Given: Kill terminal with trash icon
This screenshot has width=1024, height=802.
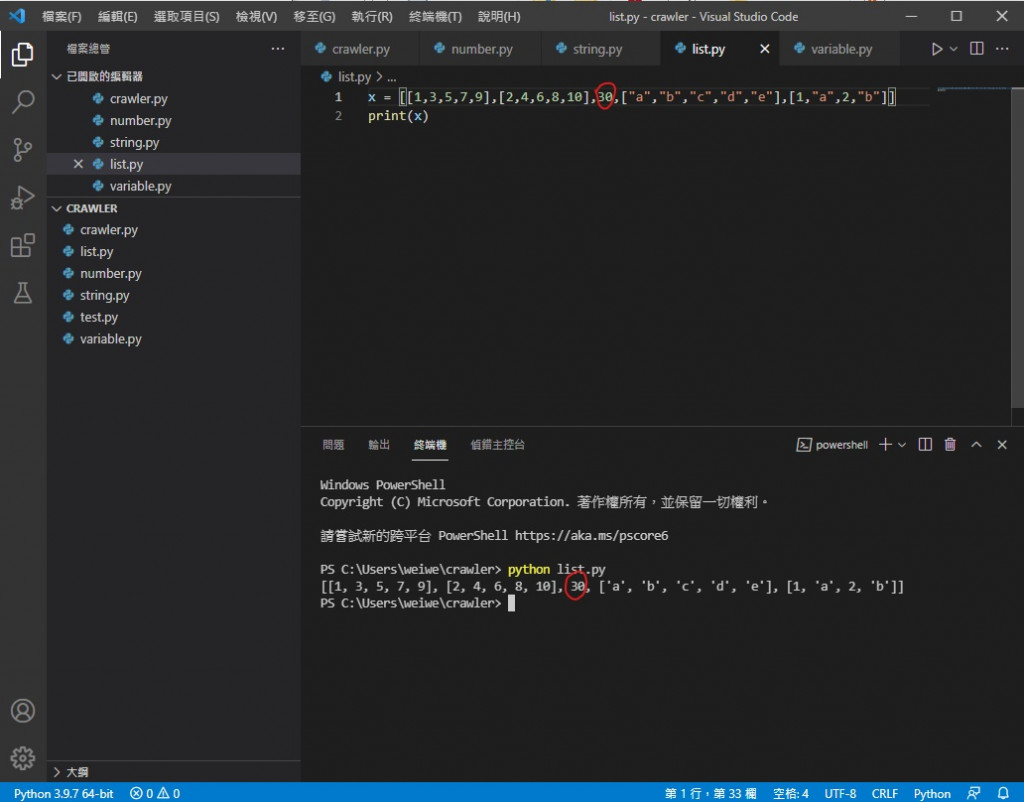Looking at the screenshot, I should (x=950, y=445).
